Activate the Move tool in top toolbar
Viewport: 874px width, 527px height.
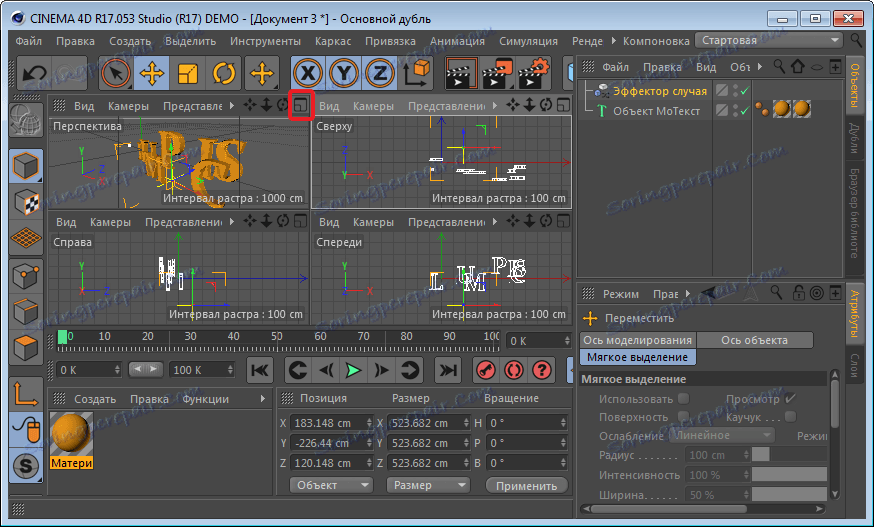tap(152, 73)
